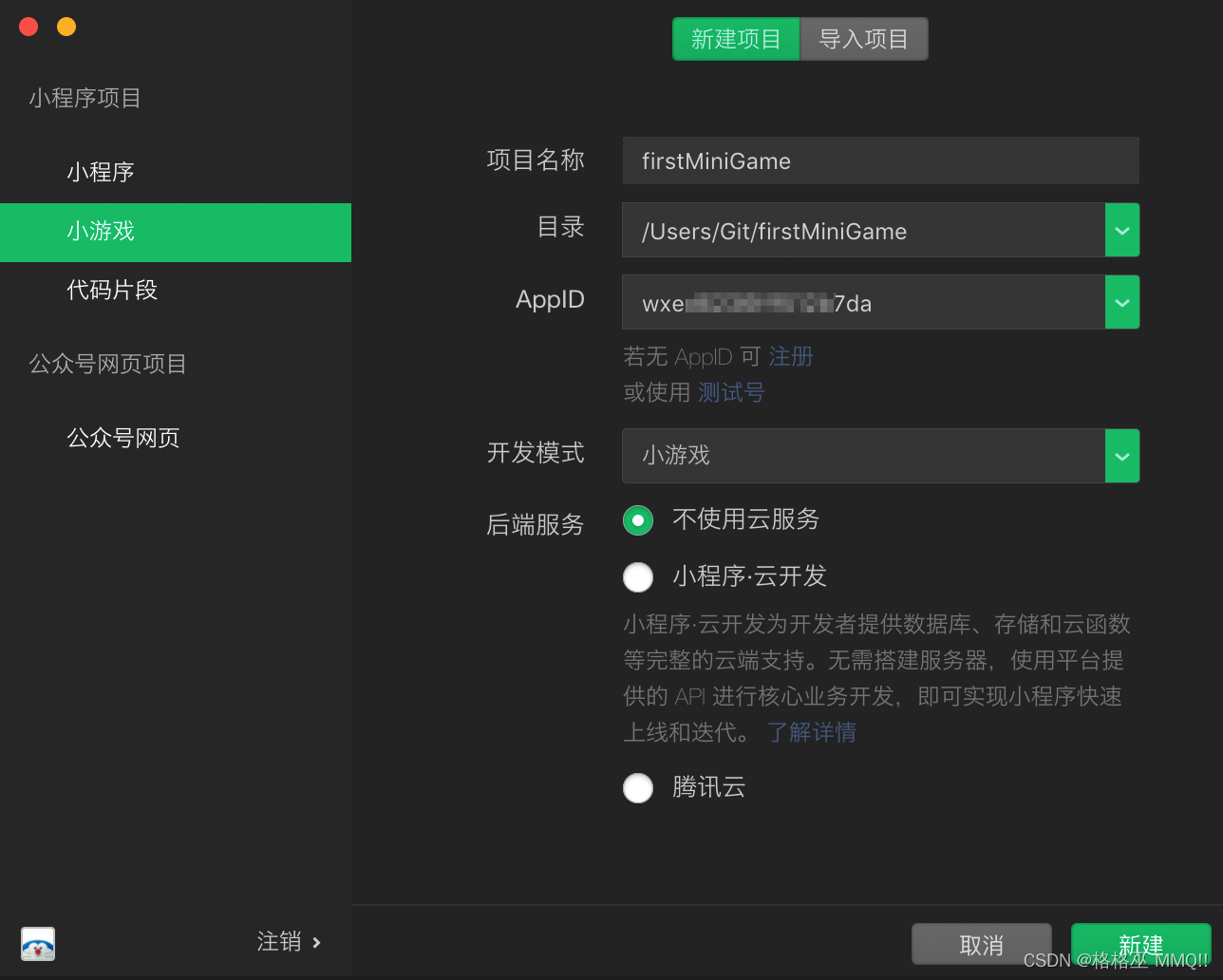This screenshot has width=1223, height=980.
Task: Open the 开发模式 dropdown
Action: (x=1121, y=456)
